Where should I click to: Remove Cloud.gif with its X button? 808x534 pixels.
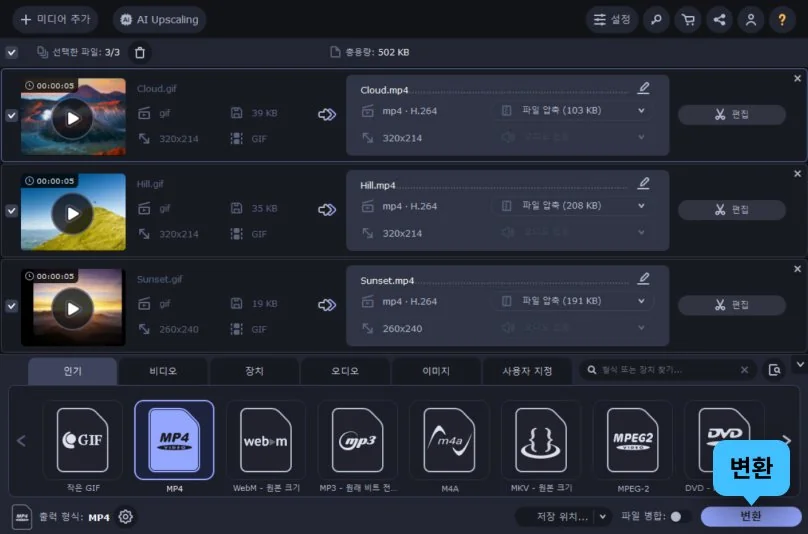797,78
